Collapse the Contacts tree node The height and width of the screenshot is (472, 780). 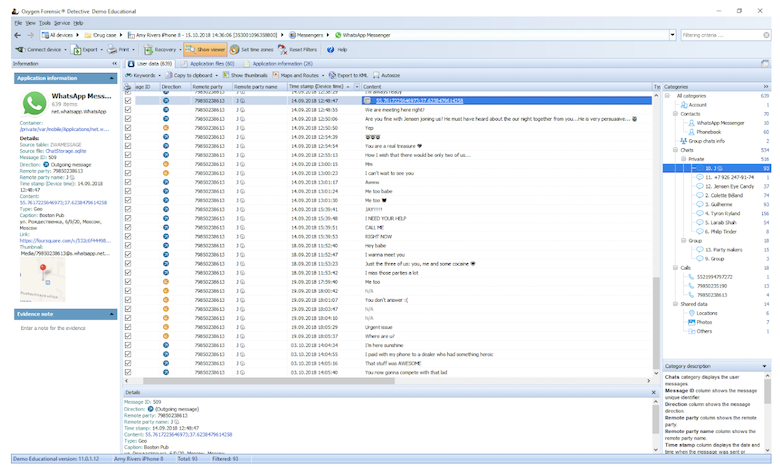coord(675,114)
